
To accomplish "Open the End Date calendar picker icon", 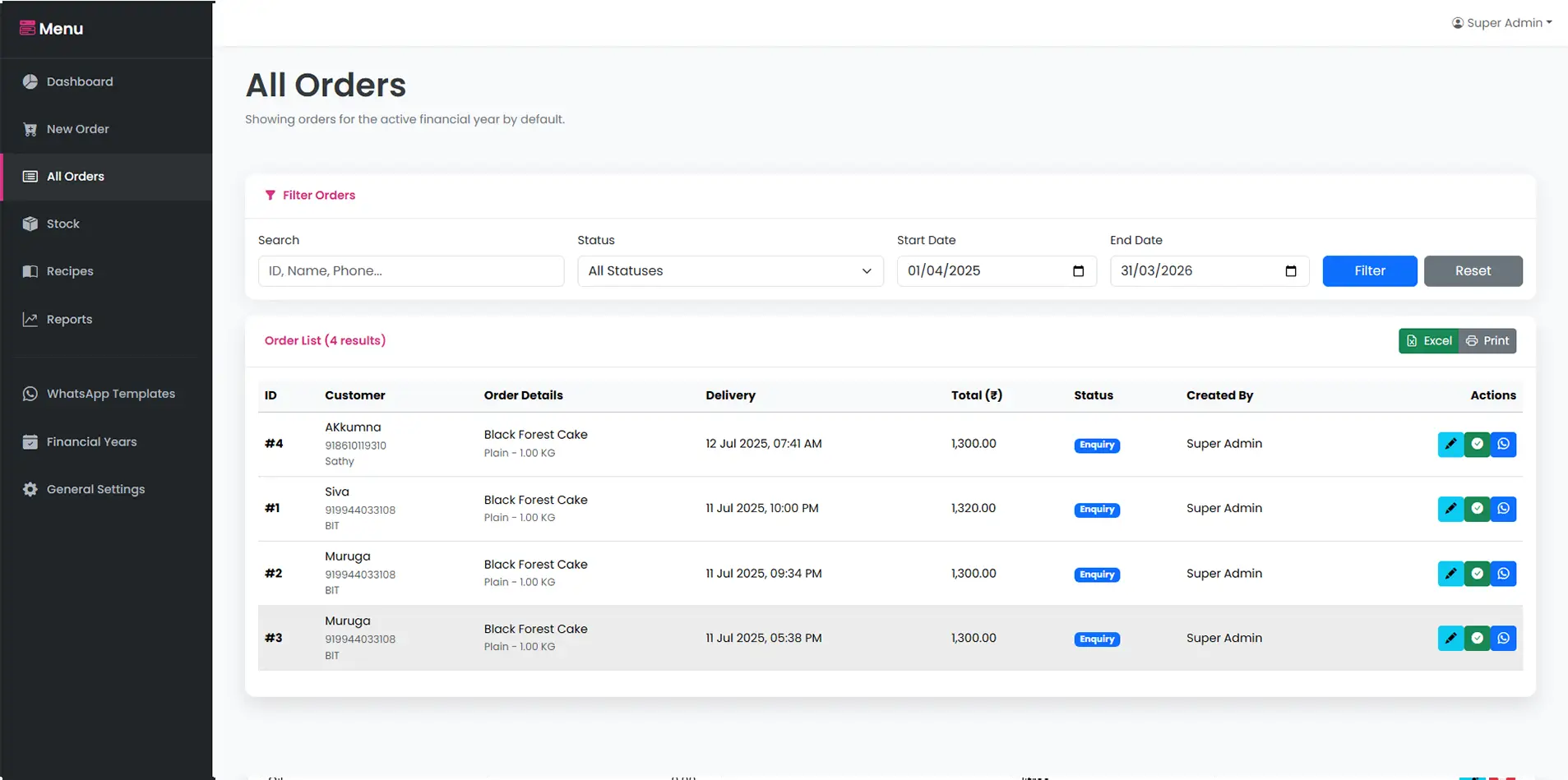I will pyautogui.click(x=1290, y=271).
